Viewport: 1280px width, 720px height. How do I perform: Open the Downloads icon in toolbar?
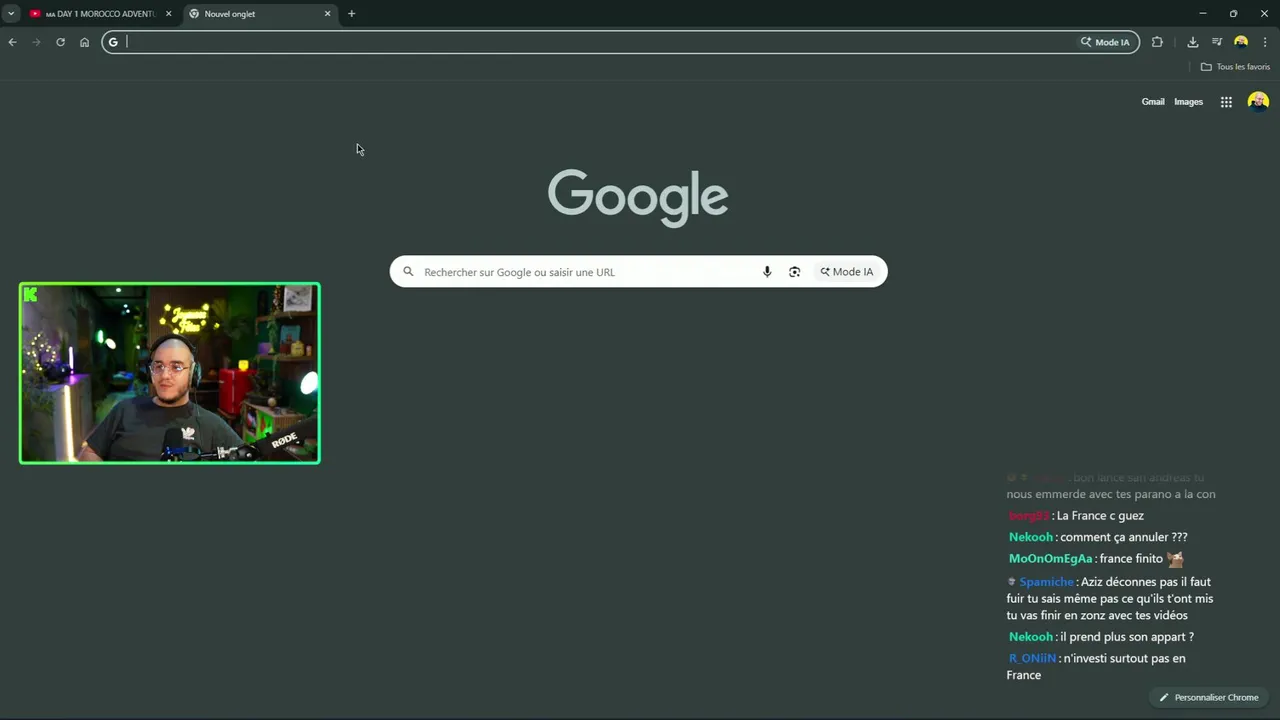1193,42
